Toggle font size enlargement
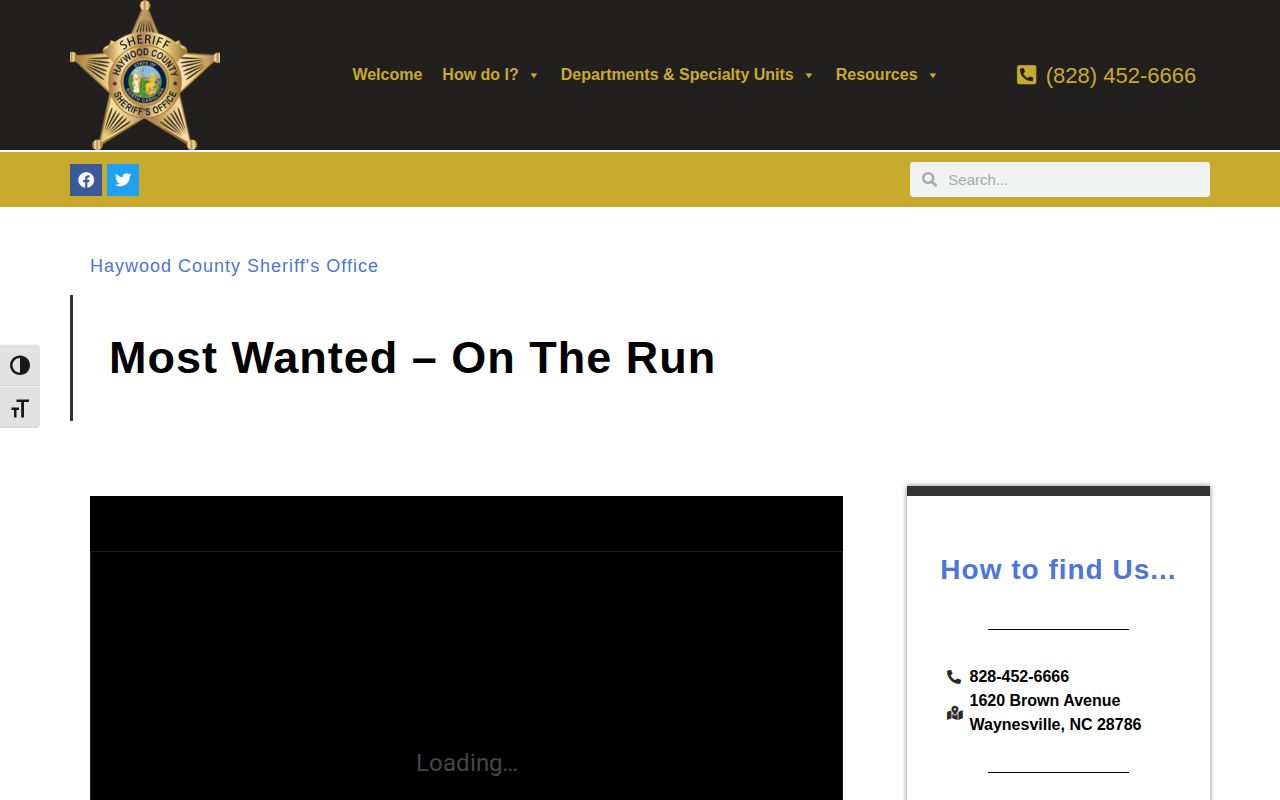The width and height of the screenshot is (1280, 800). pyautogui.click(x=20, y=408)
